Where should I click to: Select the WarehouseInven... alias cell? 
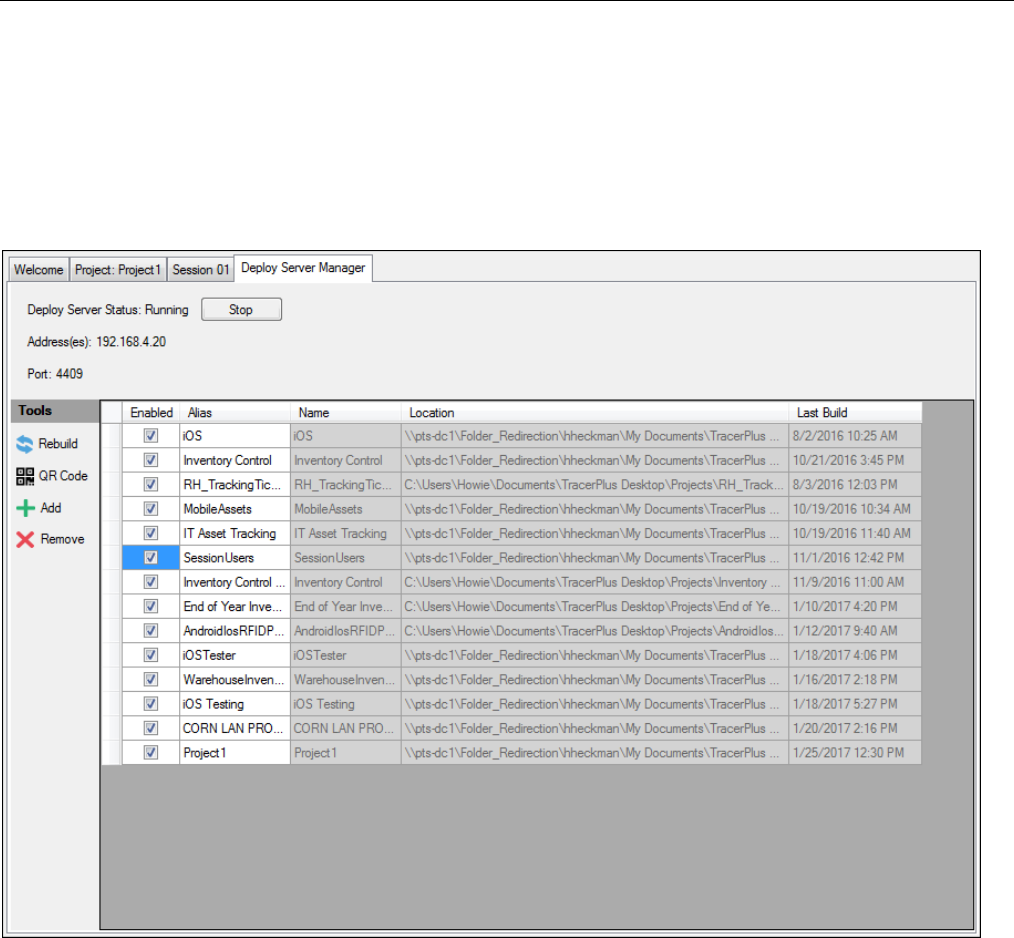pyautogui.click(x=235, y=679)
